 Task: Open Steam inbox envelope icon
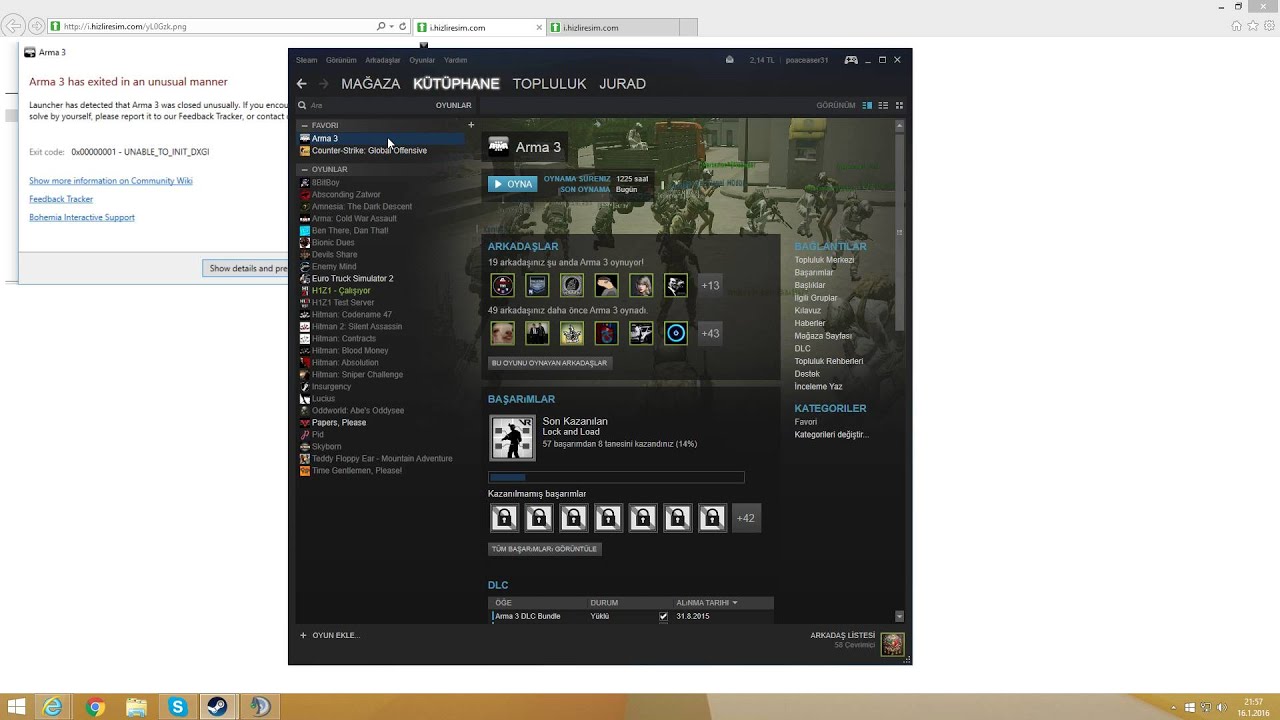(x=730, y=60)
